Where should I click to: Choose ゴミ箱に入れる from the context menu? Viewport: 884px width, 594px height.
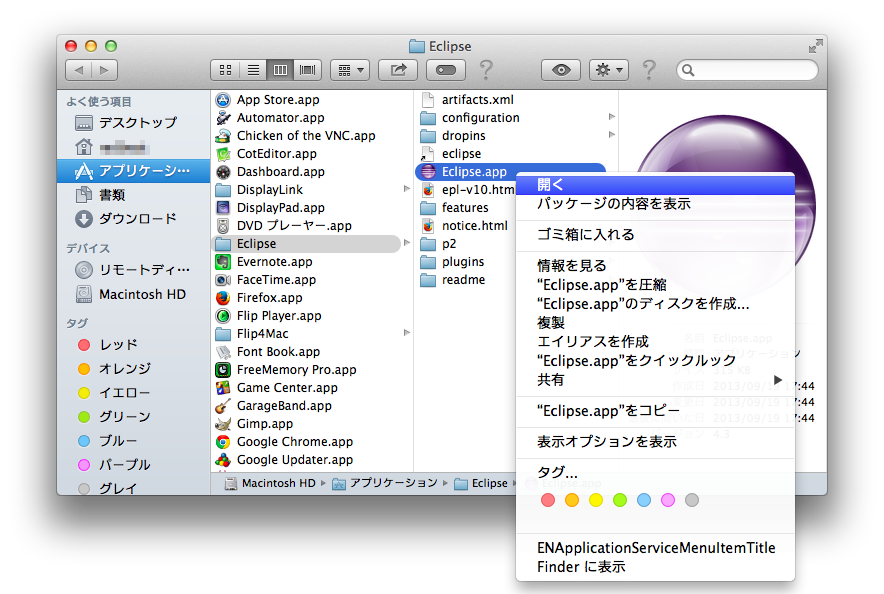pyautogui.click(x=656, y=235)
